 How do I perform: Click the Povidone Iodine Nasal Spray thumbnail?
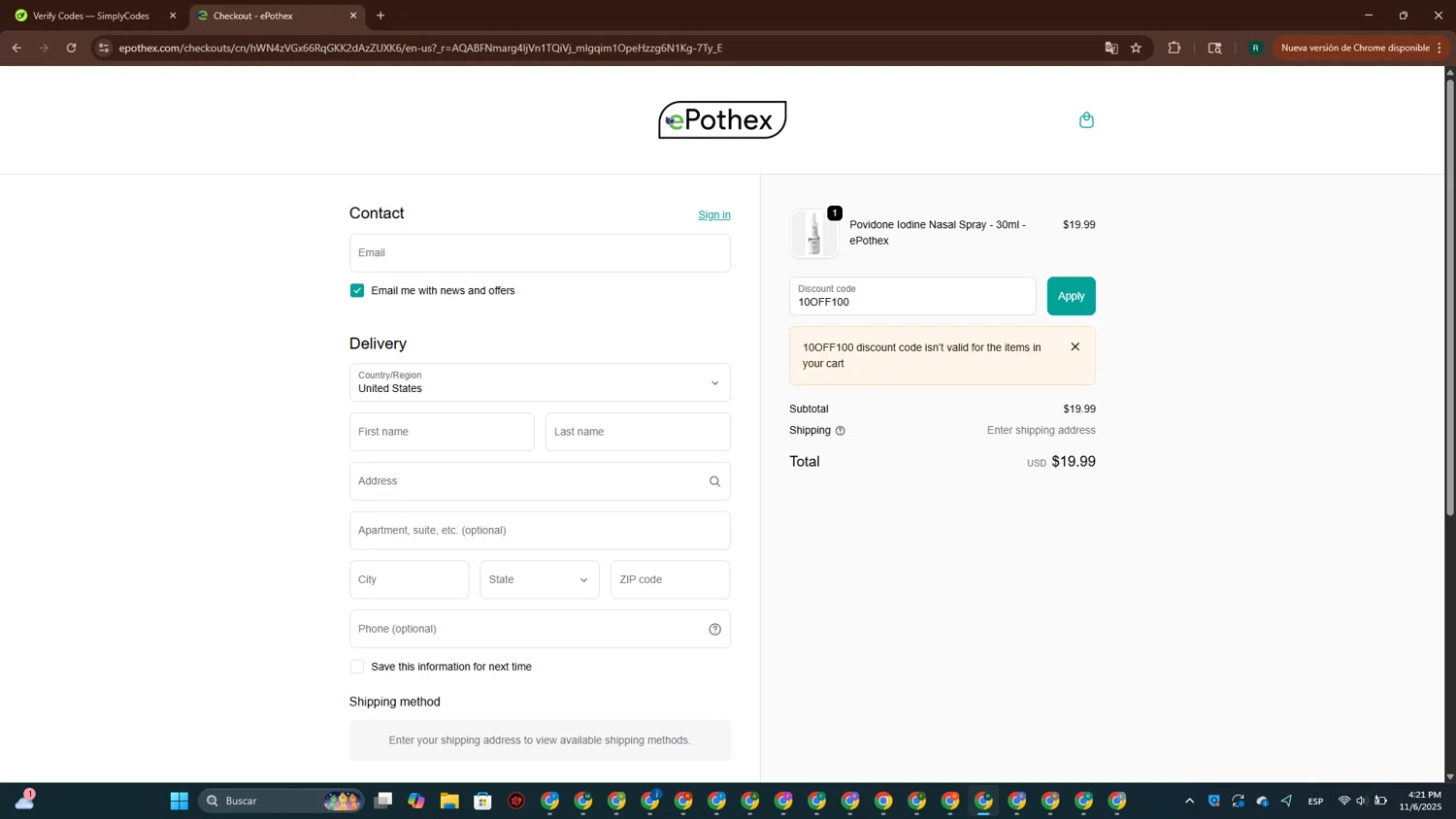[x=813, y=233]
